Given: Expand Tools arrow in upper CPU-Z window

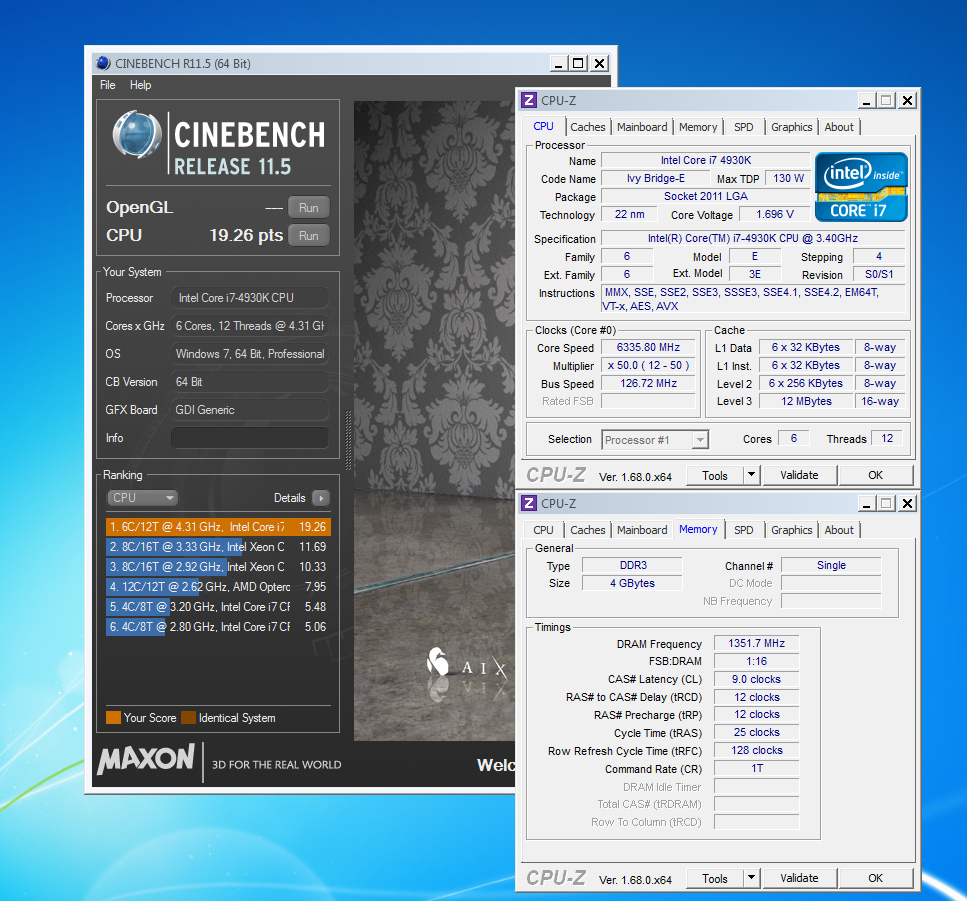Looking at the screenshot, I should 751,475.
